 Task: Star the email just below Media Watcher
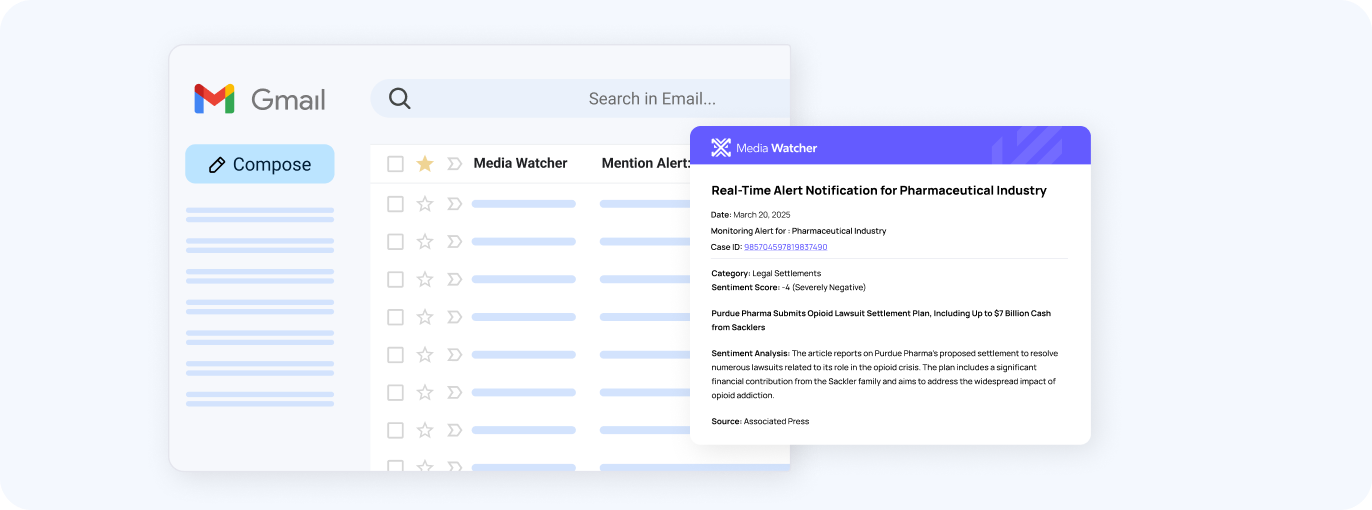(x=425, y=204)
